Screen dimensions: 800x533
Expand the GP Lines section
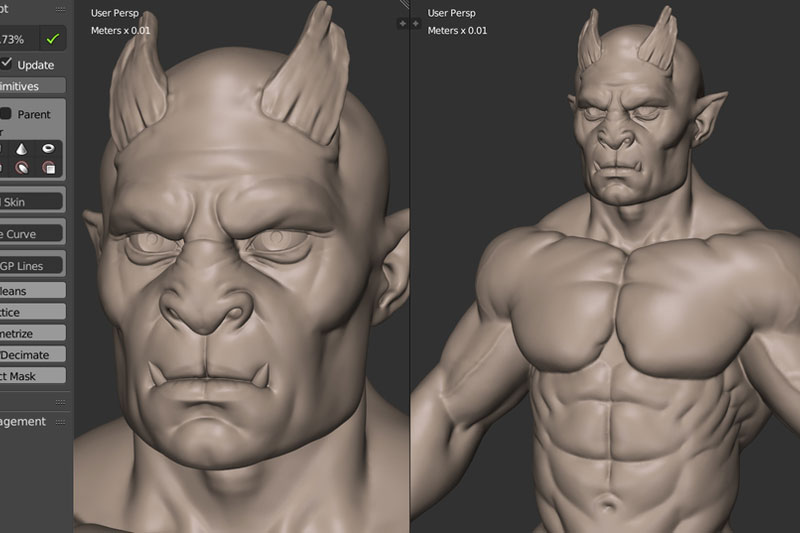pos(31,265)
